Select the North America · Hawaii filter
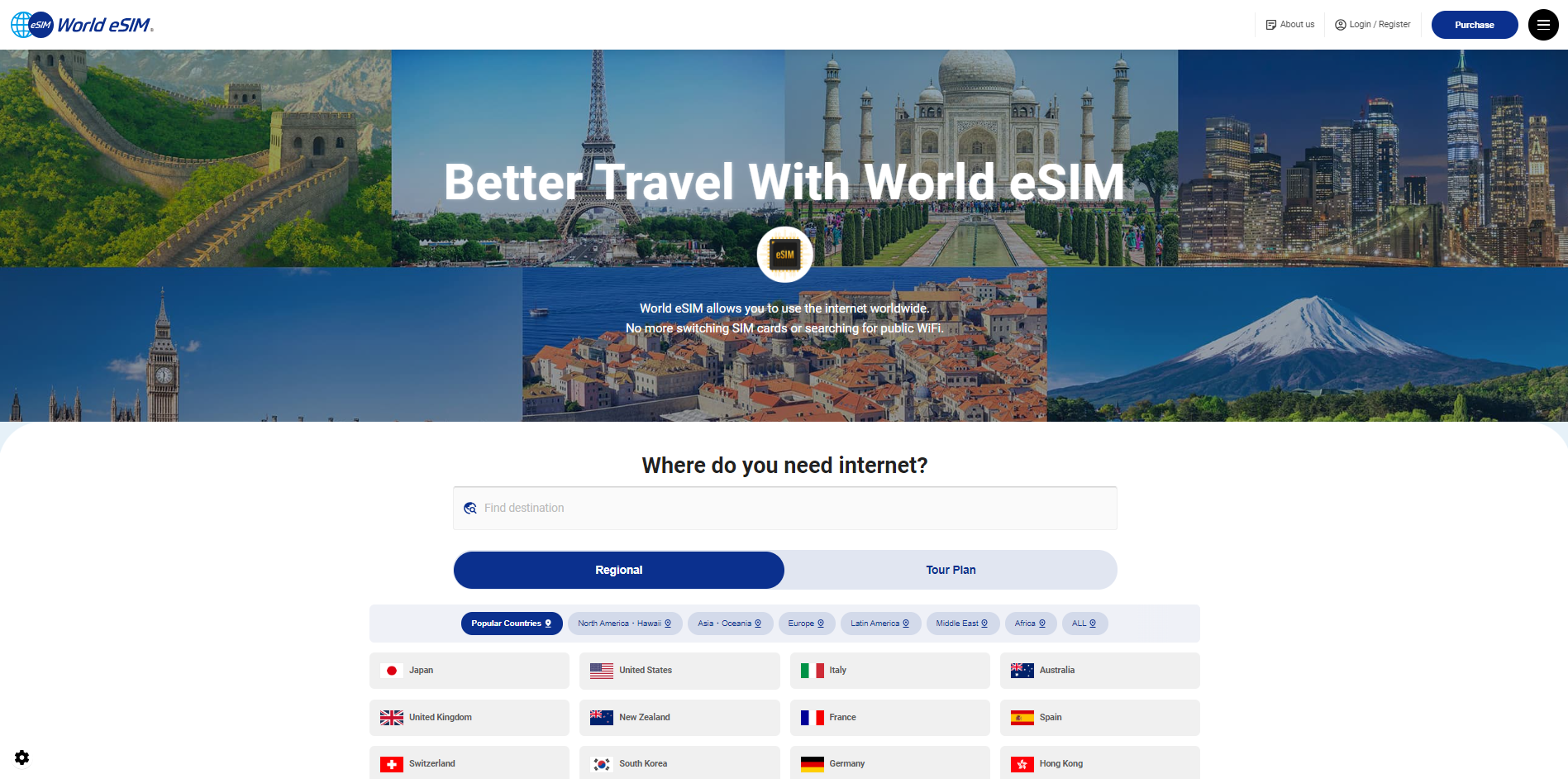The height and width of the screenshot is (779, 1568). [x=625, y=624]
